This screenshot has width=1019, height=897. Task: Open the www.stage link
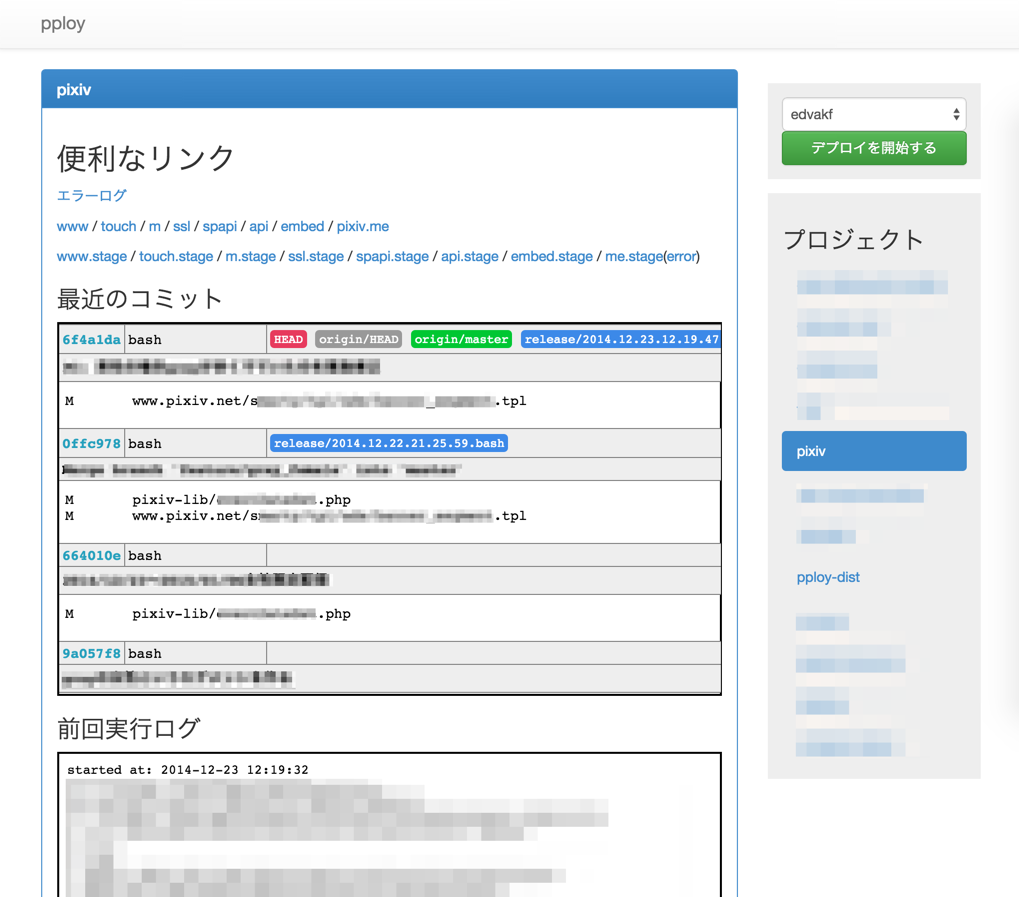click(92, 256)
